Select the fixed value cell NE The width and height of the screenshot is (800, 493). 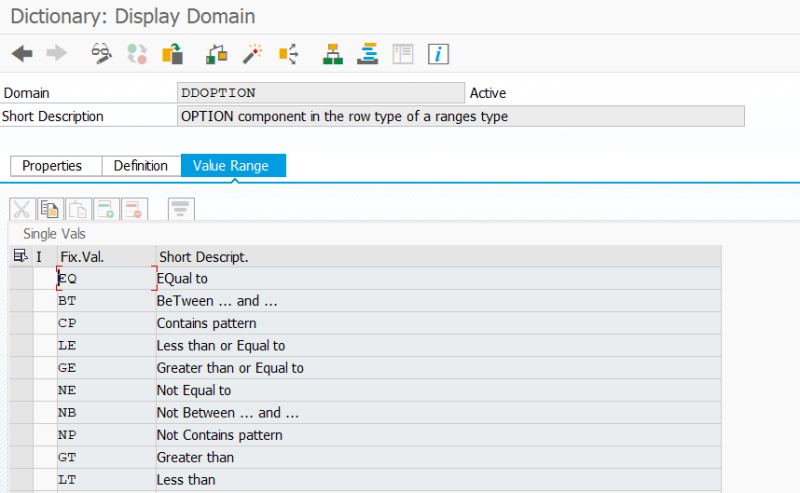(107, 391)
